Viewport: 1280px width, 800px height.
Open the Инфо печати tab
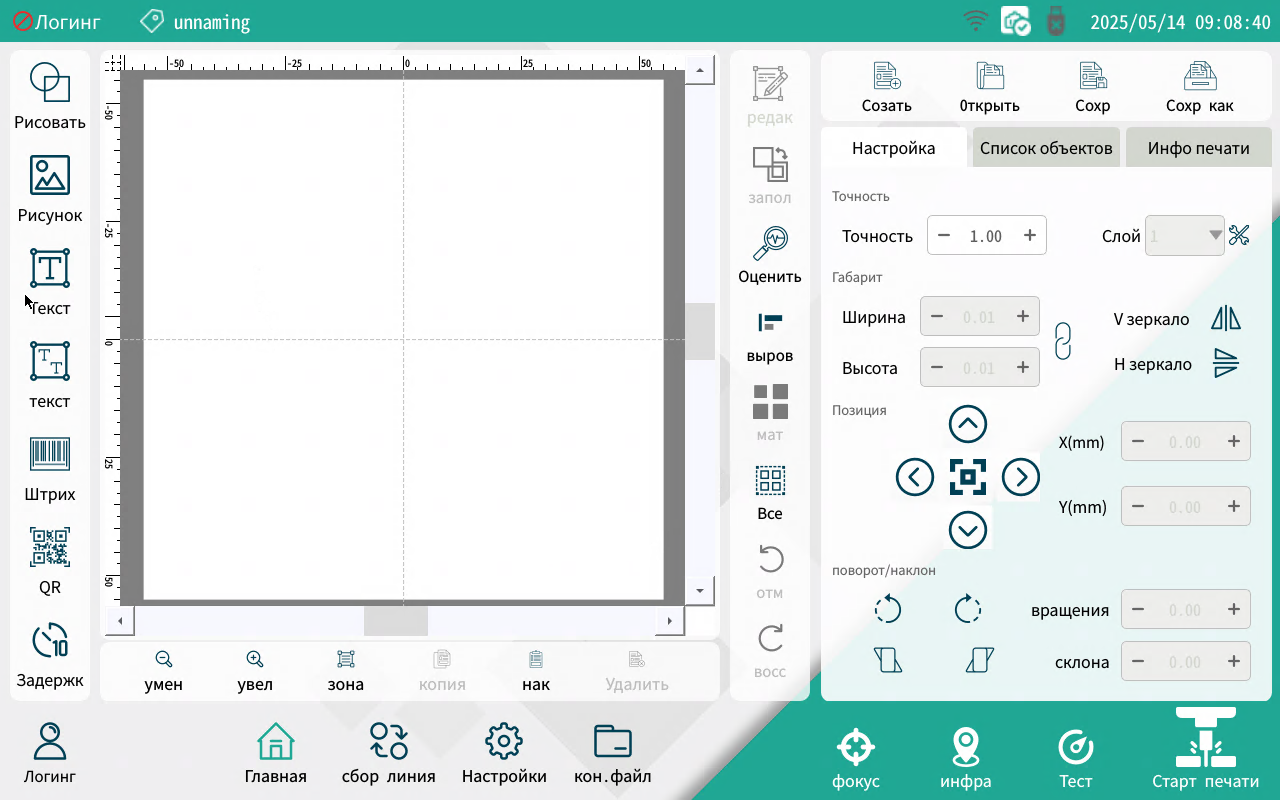pyautogui.click(x=1198, y=148)
